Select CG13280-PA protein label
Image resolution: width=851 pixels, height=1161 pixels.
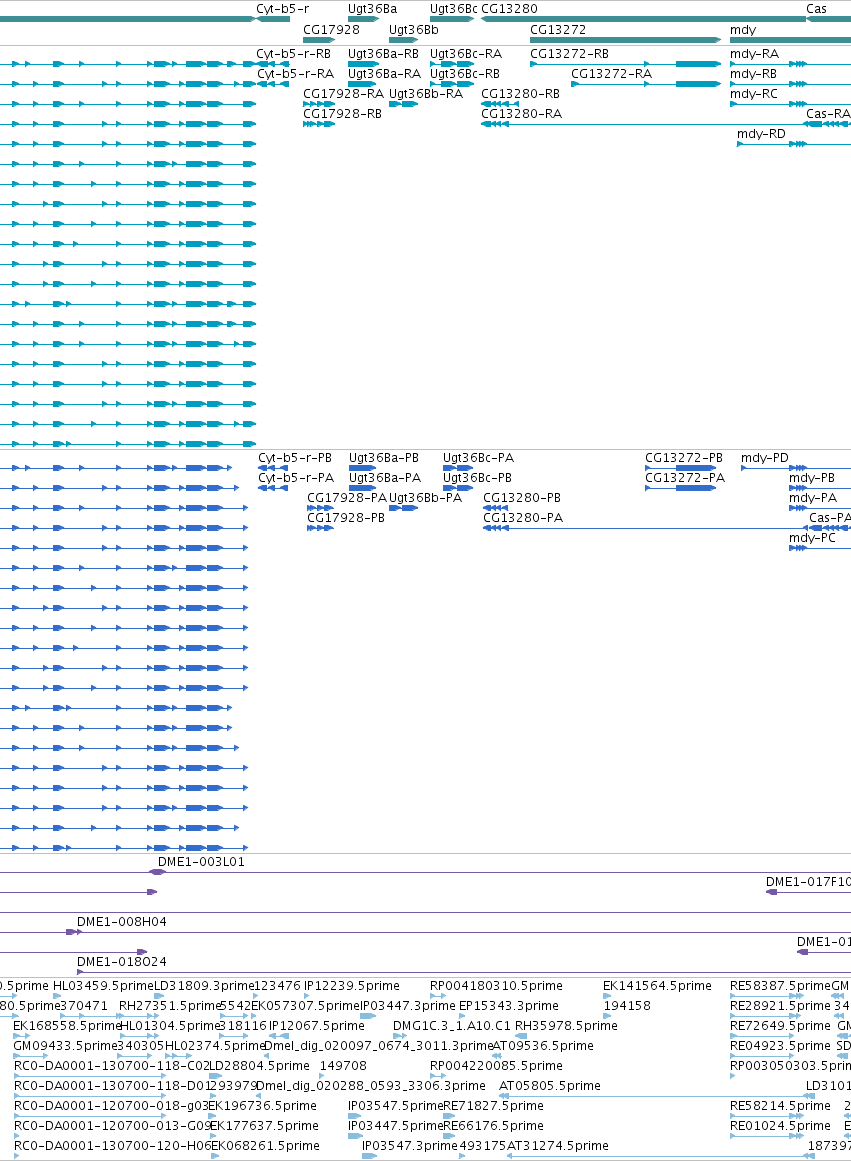[x=523, y=518]
